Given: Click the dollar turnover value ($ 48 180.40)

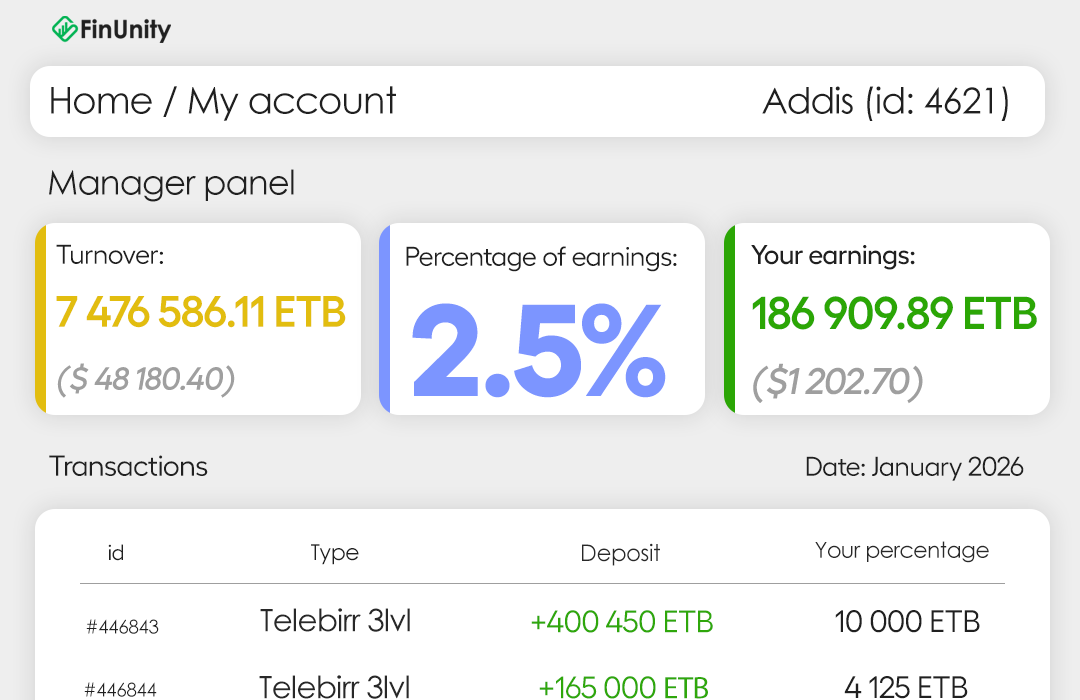Looking at the screenshot, I should point(146,380).
